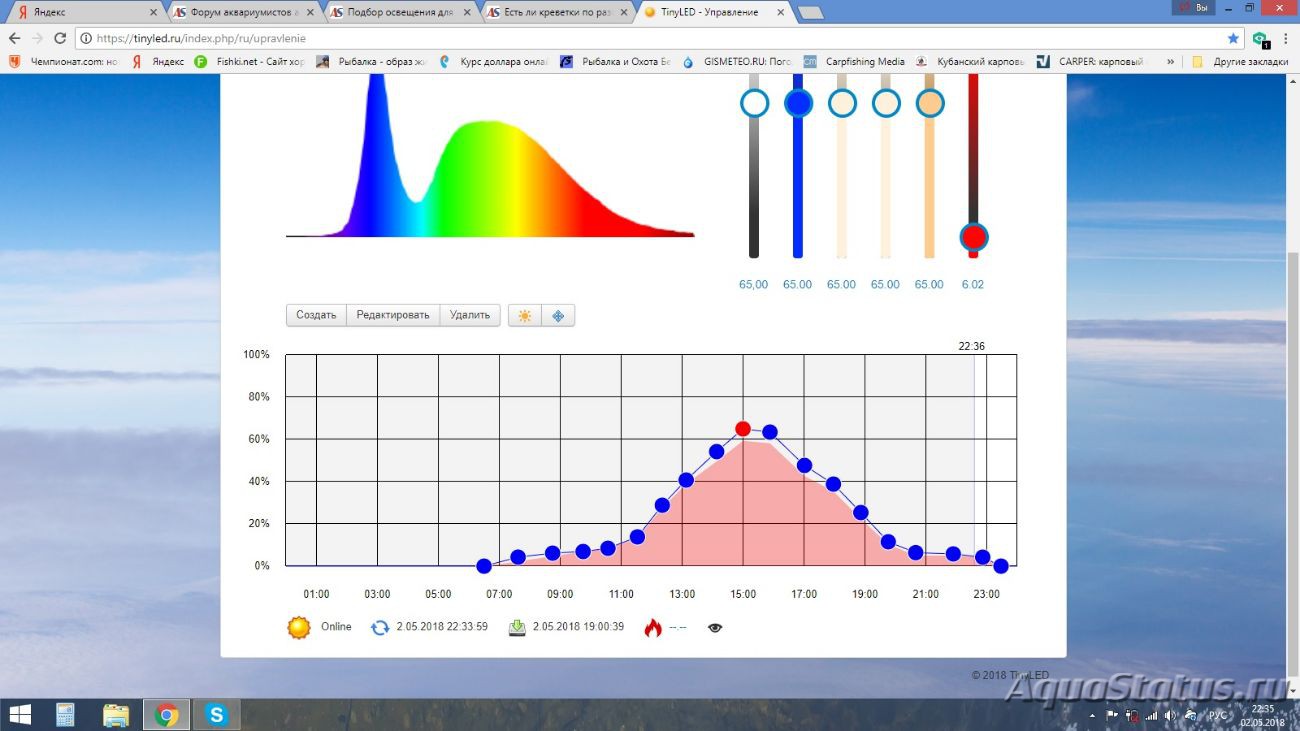Select the blue point at 0% near 07:00
This screenshot has height=731, width=1300.
point(484,566)
